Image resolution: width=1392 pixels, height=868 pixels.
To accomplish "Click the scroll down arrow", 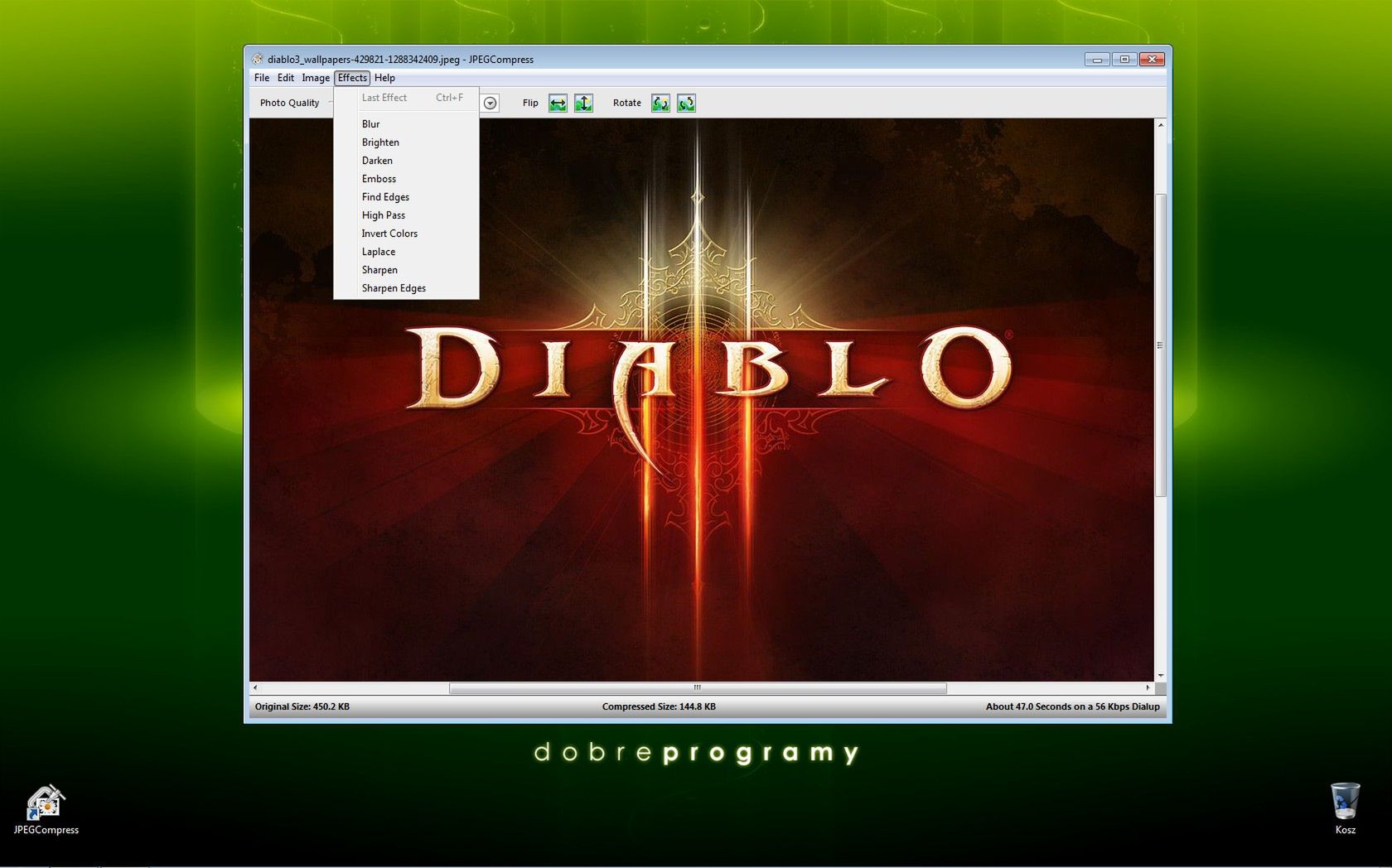I will pos(1160,676).
